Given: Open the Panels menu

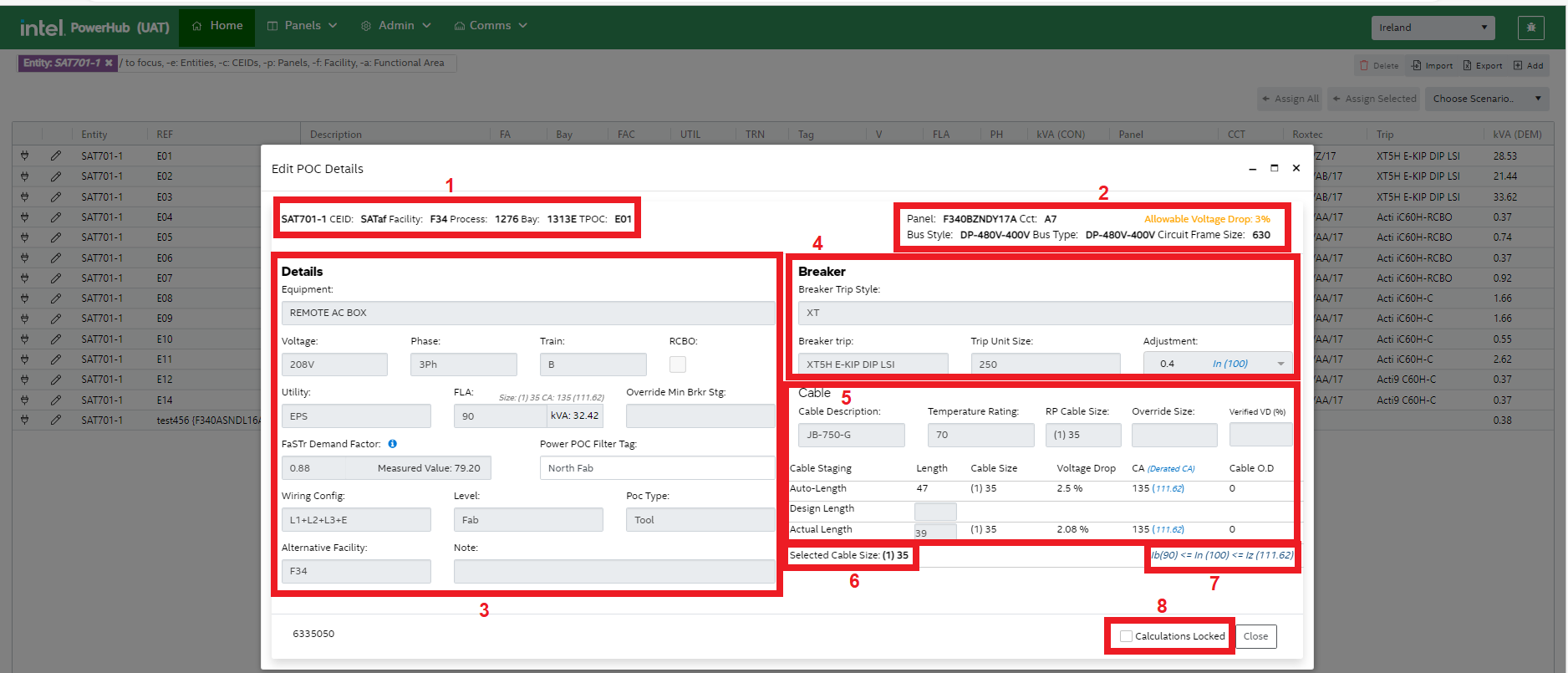Looking at the screenshot, I should [x=302, y=26].
